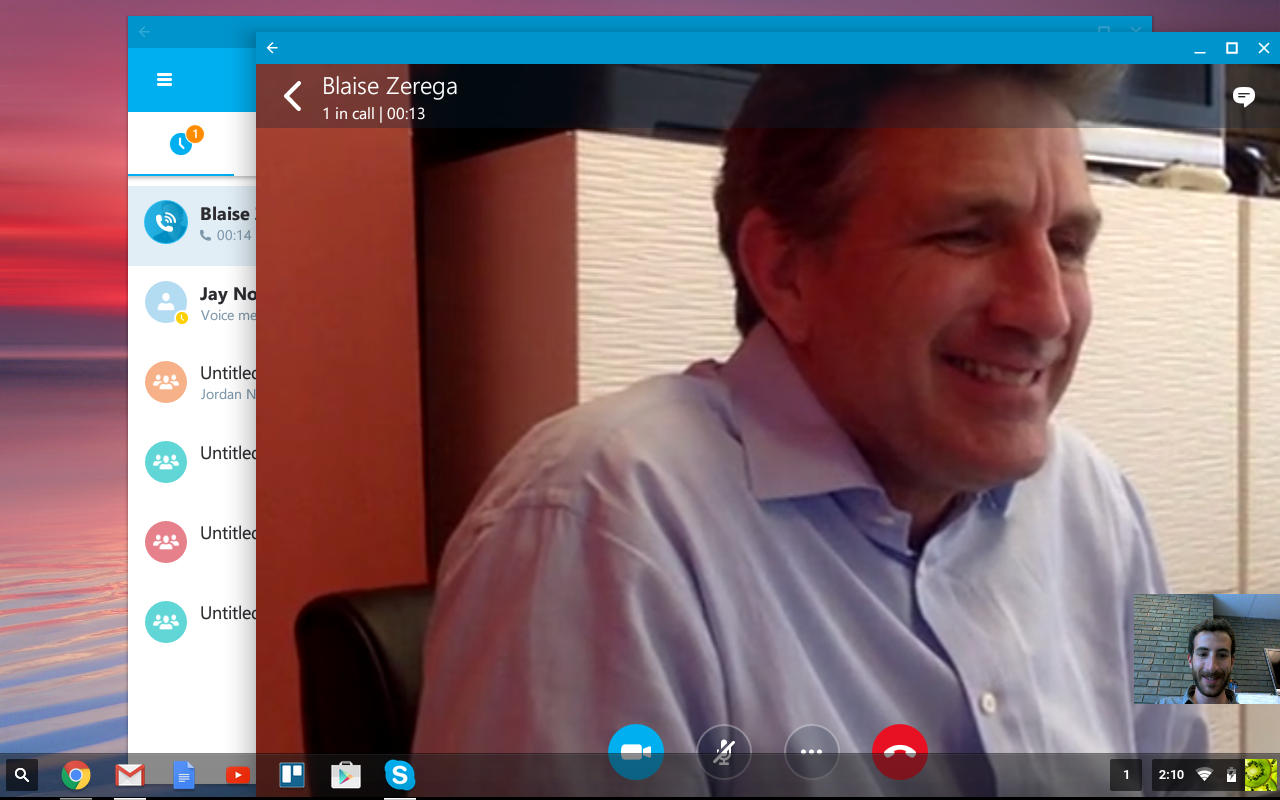Open the hamburger menu in the Skype contacts window
The image size is (1280, 800).
coord(165,80)
